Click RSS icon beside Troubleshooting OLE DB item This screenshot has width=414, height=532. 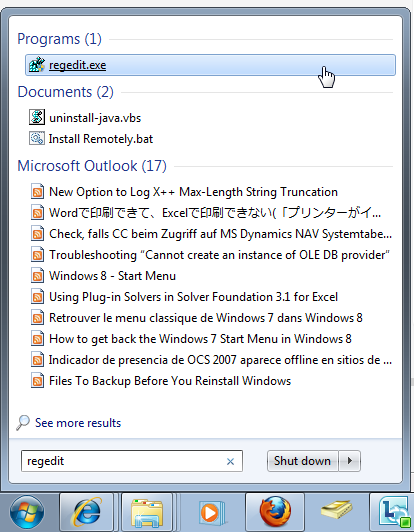coord(37,255)
